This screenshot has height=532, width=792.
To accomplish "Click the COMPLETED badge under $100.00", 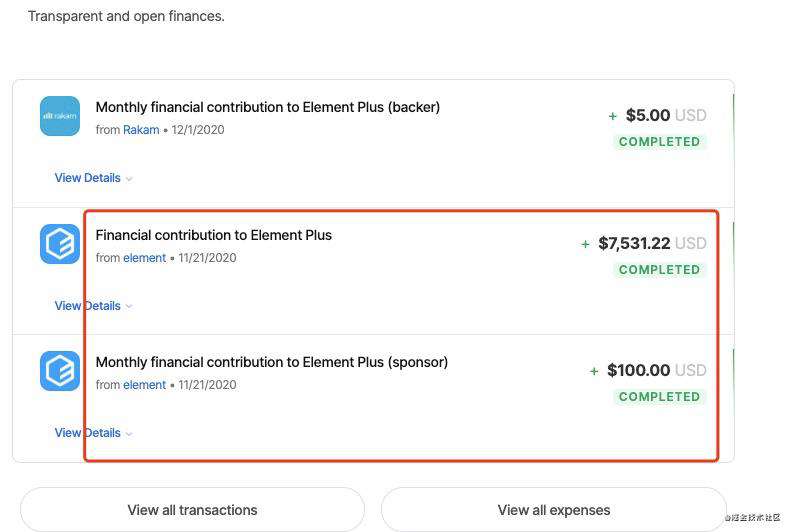I will point(660,397).
